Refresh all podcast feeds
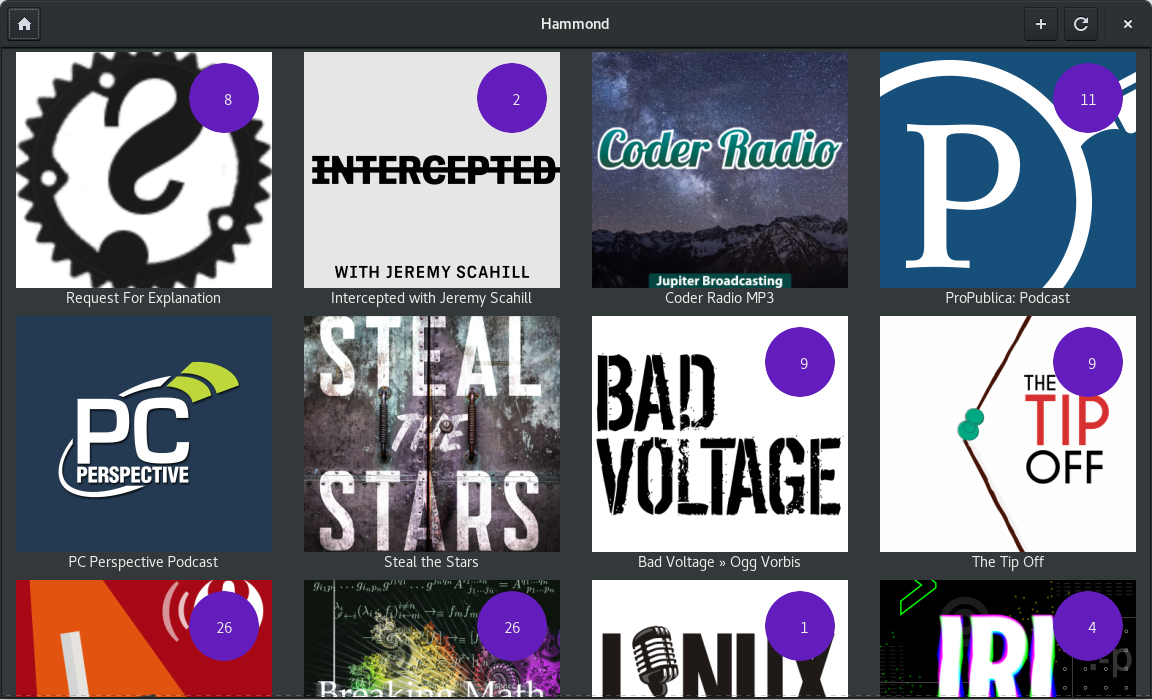Viewport: 1152px width, 700px height. [x=1081, y=23]
